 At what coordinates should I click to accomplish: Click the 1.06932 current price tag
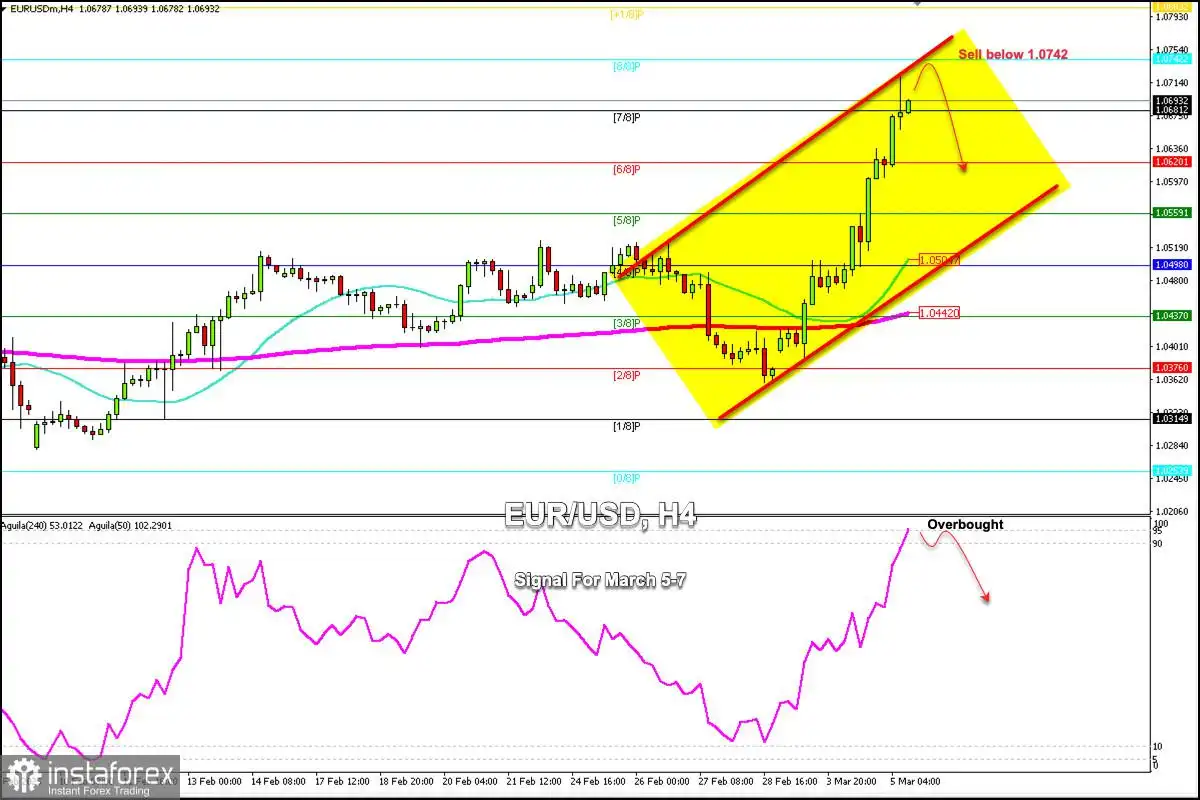[x=1173, y=101]
